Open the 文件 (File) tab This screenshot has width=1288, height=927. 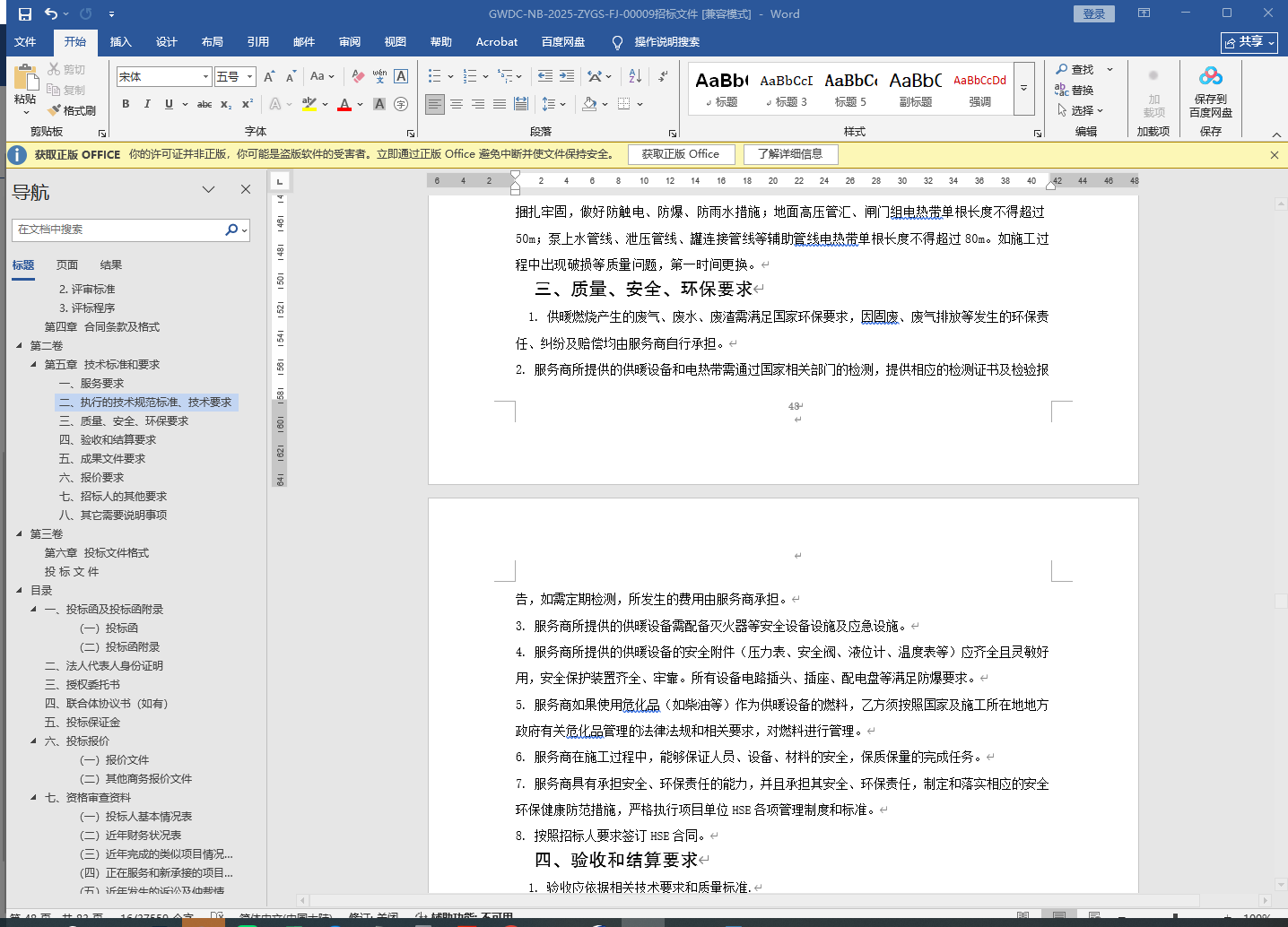[25, 41]
